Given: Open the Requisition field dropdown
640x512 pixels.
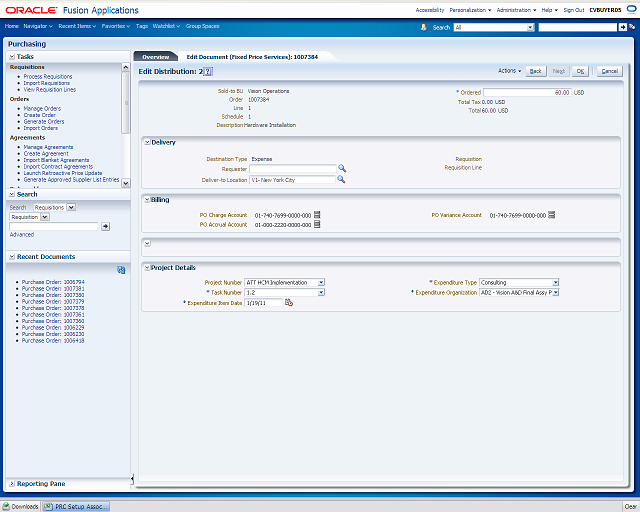Looking at the screenshot, I should (x=45, y=217).
